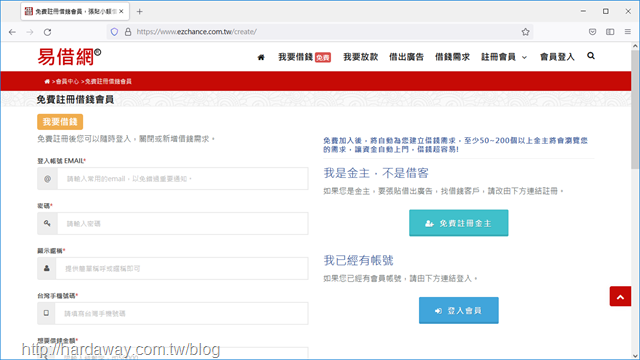Screen dimensions: 640x360
Task: Open 我要放款 menu item
Action: pos(360,57)
